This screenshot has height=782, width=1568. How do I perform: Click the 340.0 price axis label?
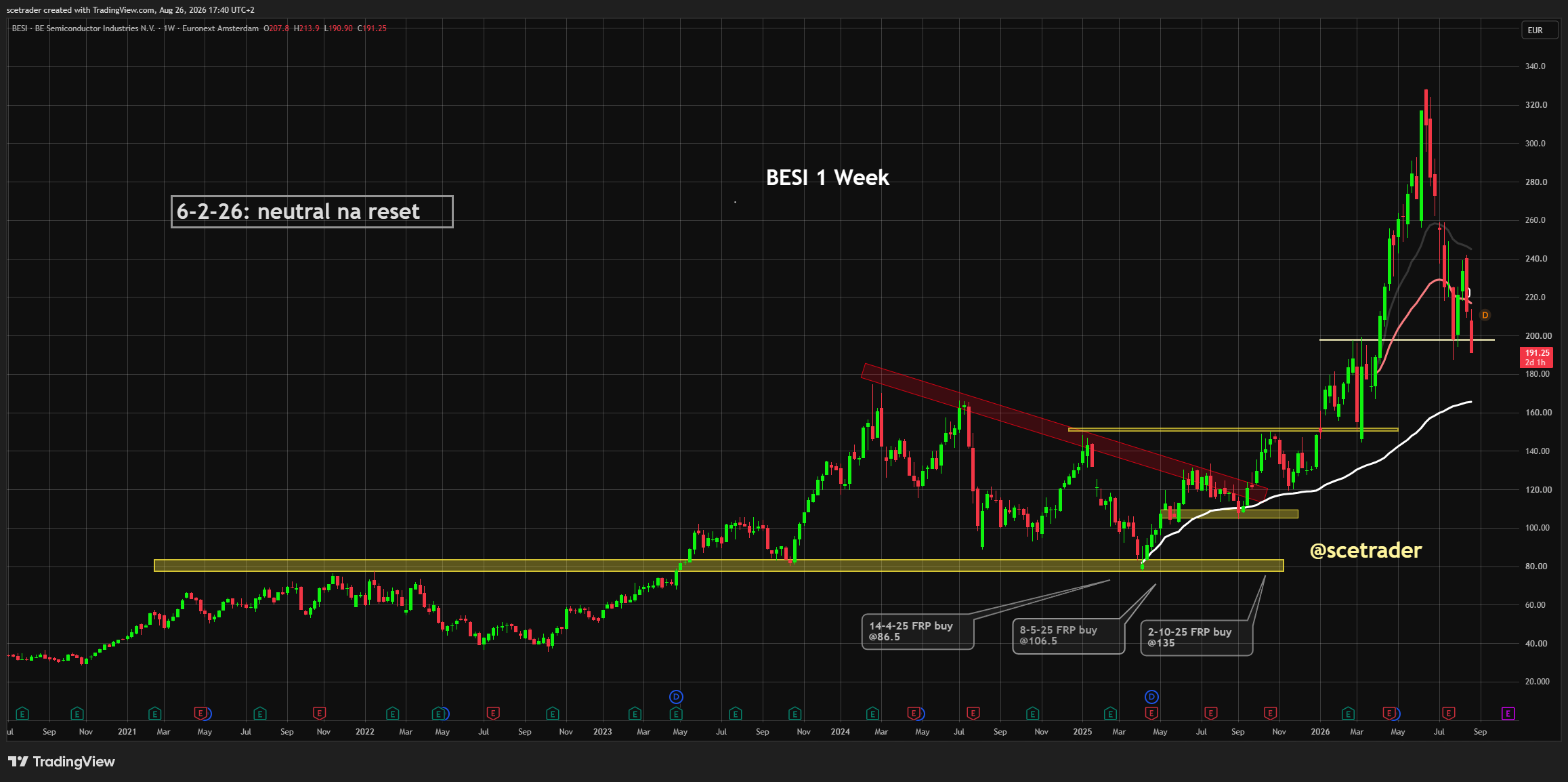pos(1535,66)
